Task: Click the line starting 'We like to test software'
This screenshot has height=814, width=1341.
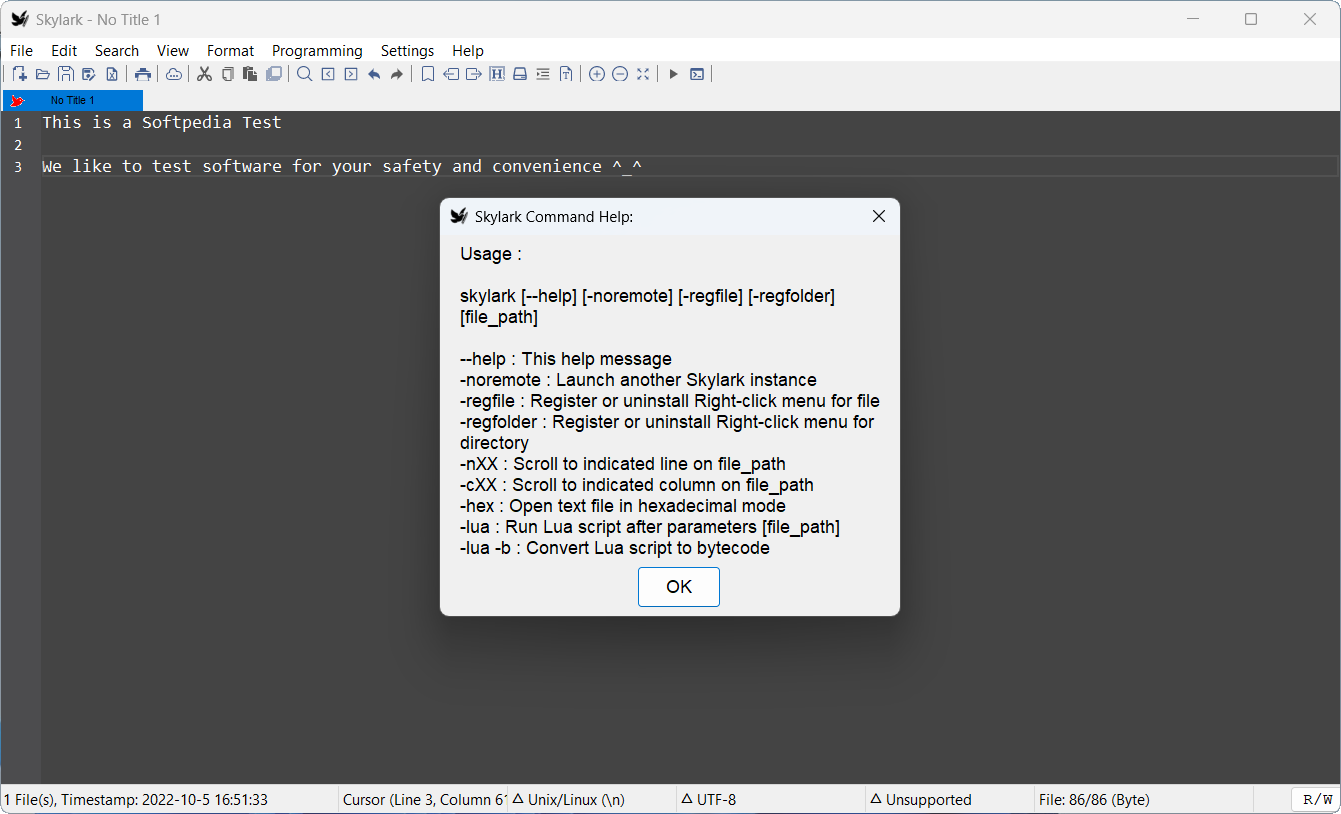Action: 342,166
